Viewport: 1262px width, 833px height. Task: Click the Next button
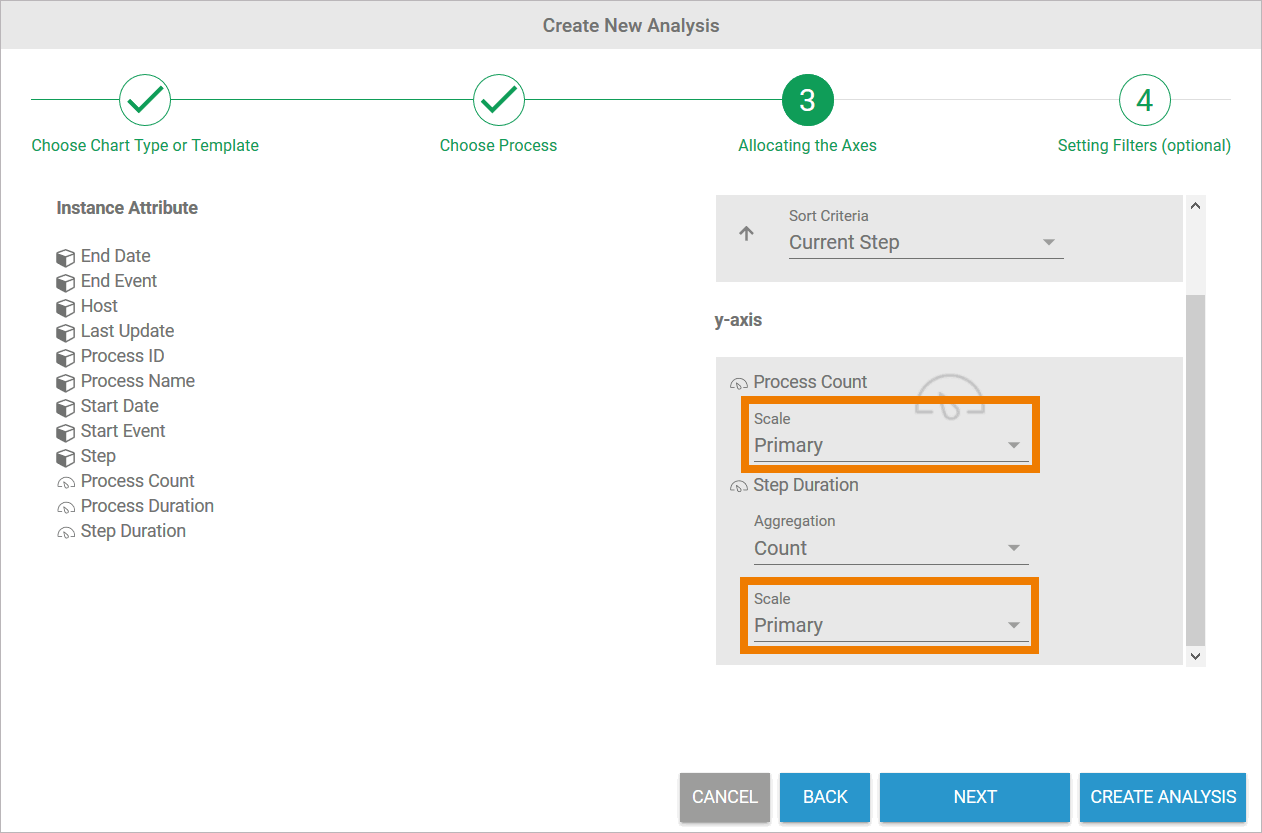[974, 797]
